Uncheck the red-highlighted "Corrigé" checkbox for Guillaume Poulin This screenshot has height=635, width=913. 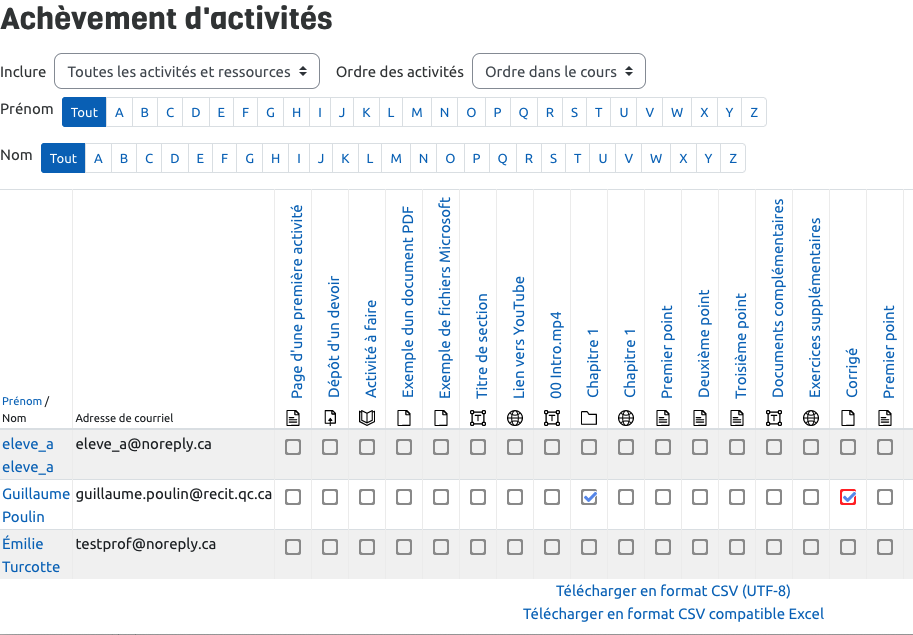pos(848,496)
